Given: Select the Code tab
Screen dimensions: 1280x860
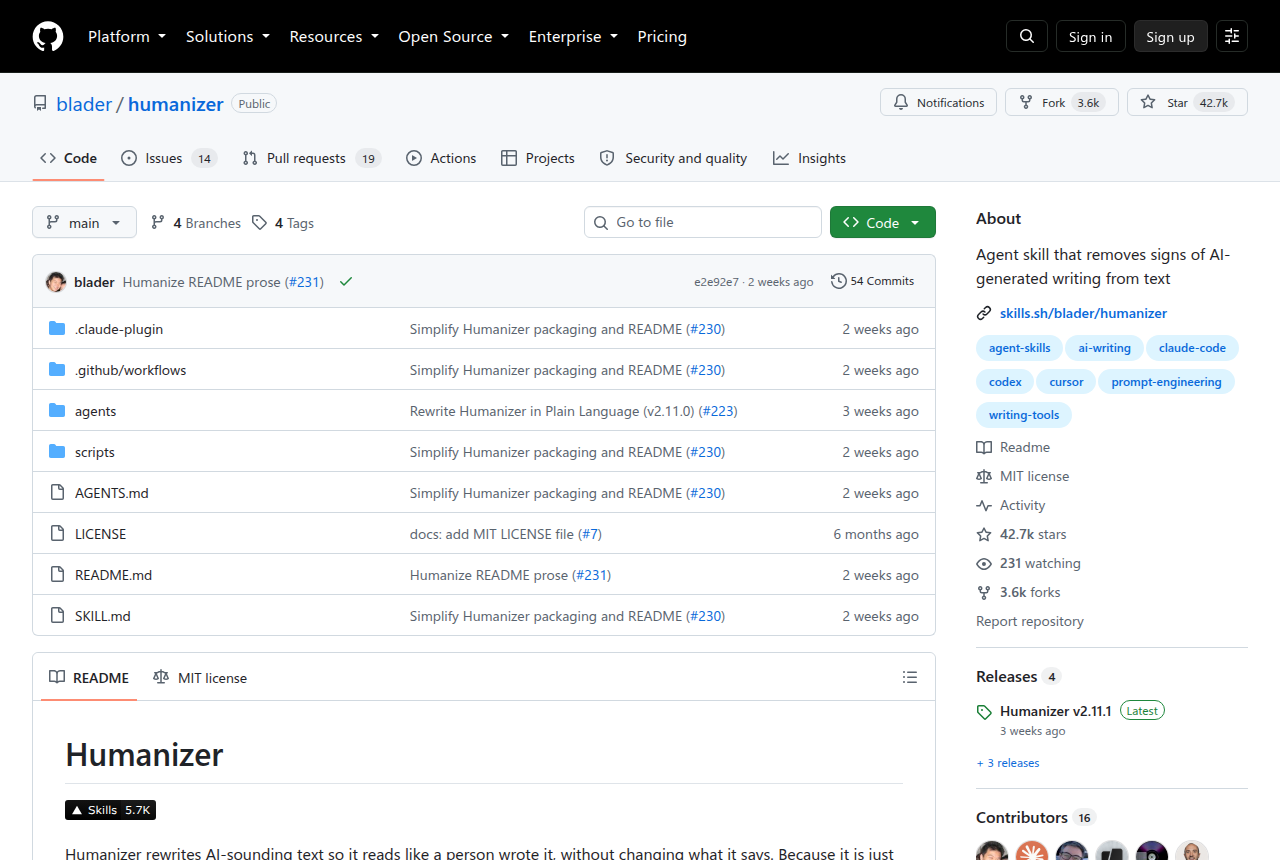Looking at the screenshot, I should point(68,158).
